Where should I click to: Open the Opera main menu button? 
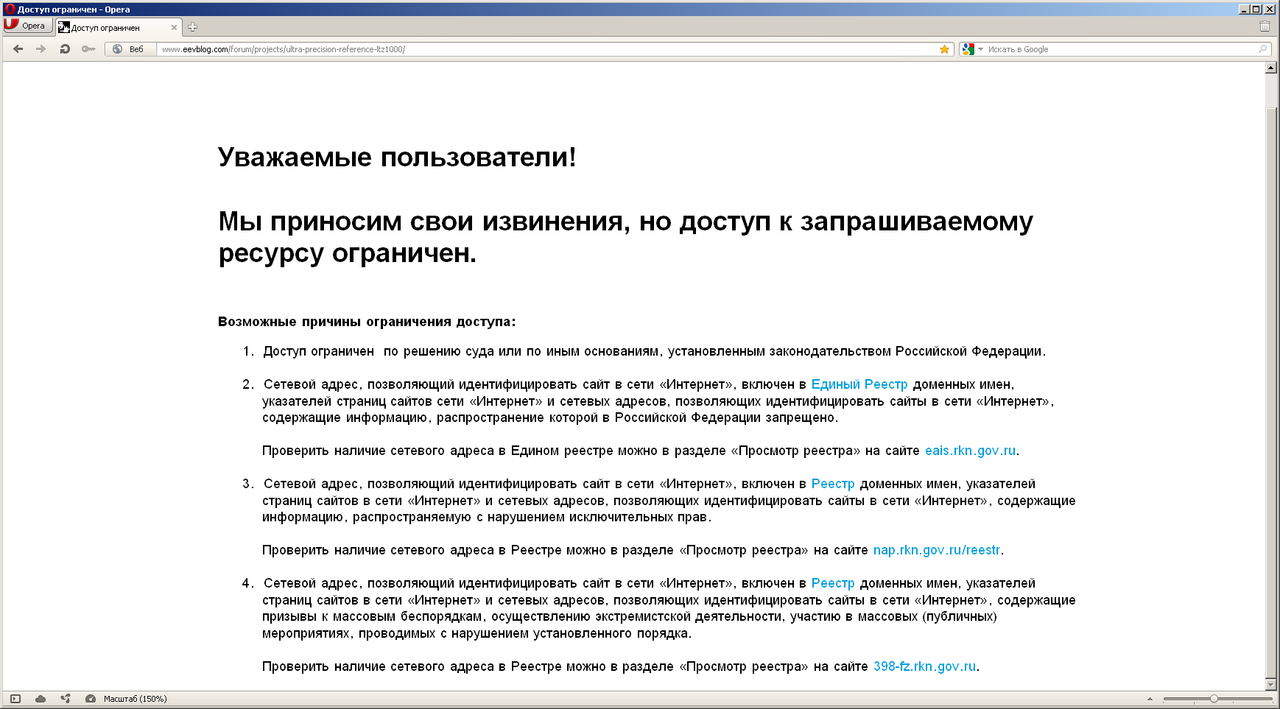pyautogui.click(x=26, y=26)
